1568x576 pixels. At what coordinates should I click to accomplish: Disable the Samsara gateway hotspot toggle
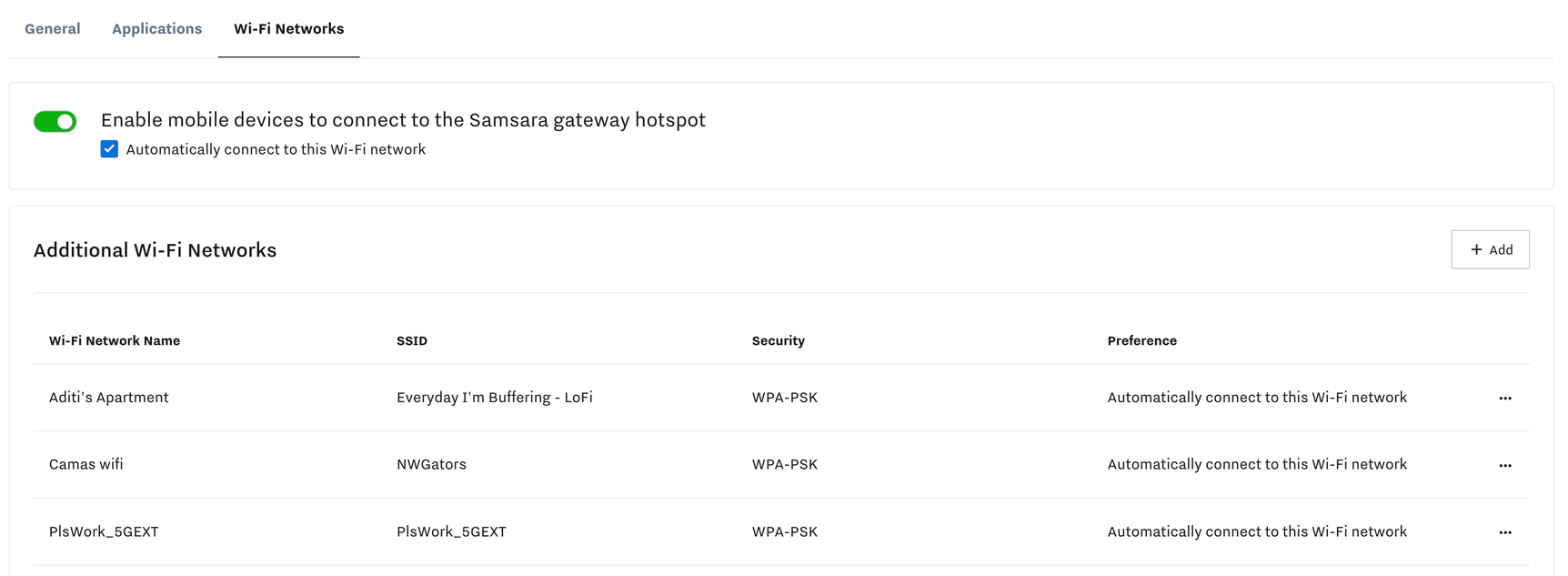55,119
